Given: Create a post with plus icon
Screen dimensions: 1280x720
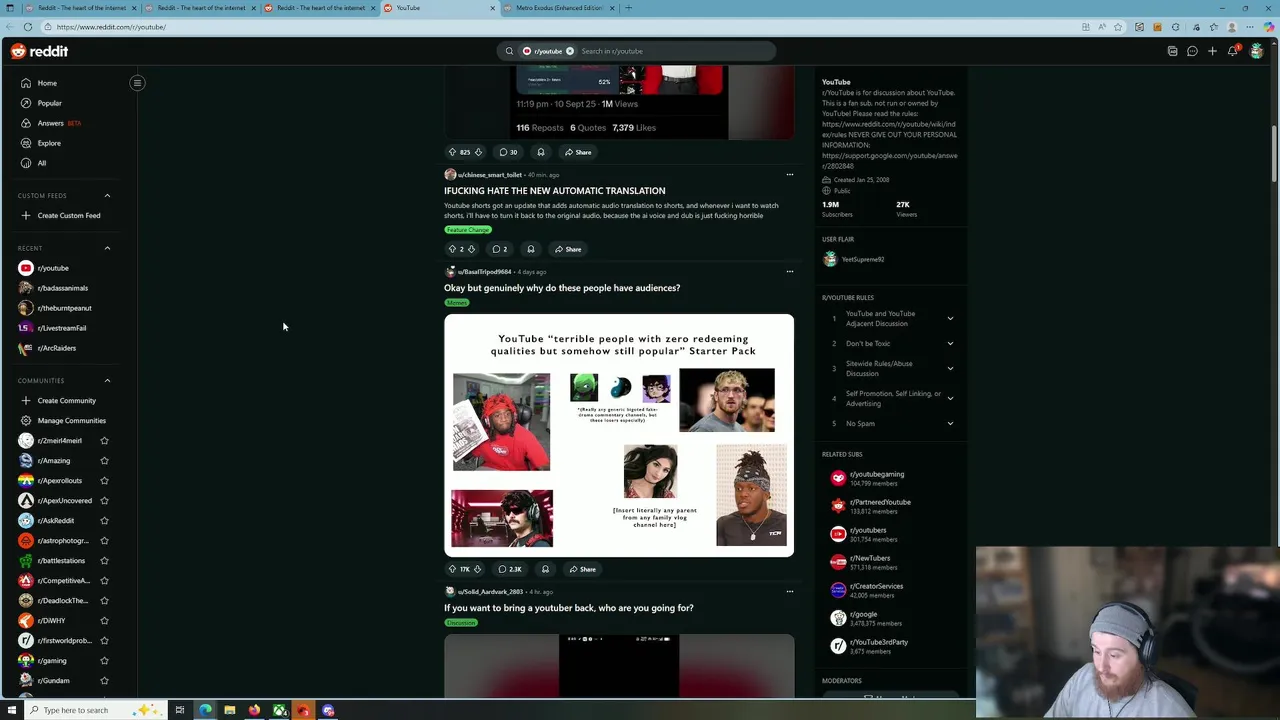Looking at the screenshot, I should 1212,51.
